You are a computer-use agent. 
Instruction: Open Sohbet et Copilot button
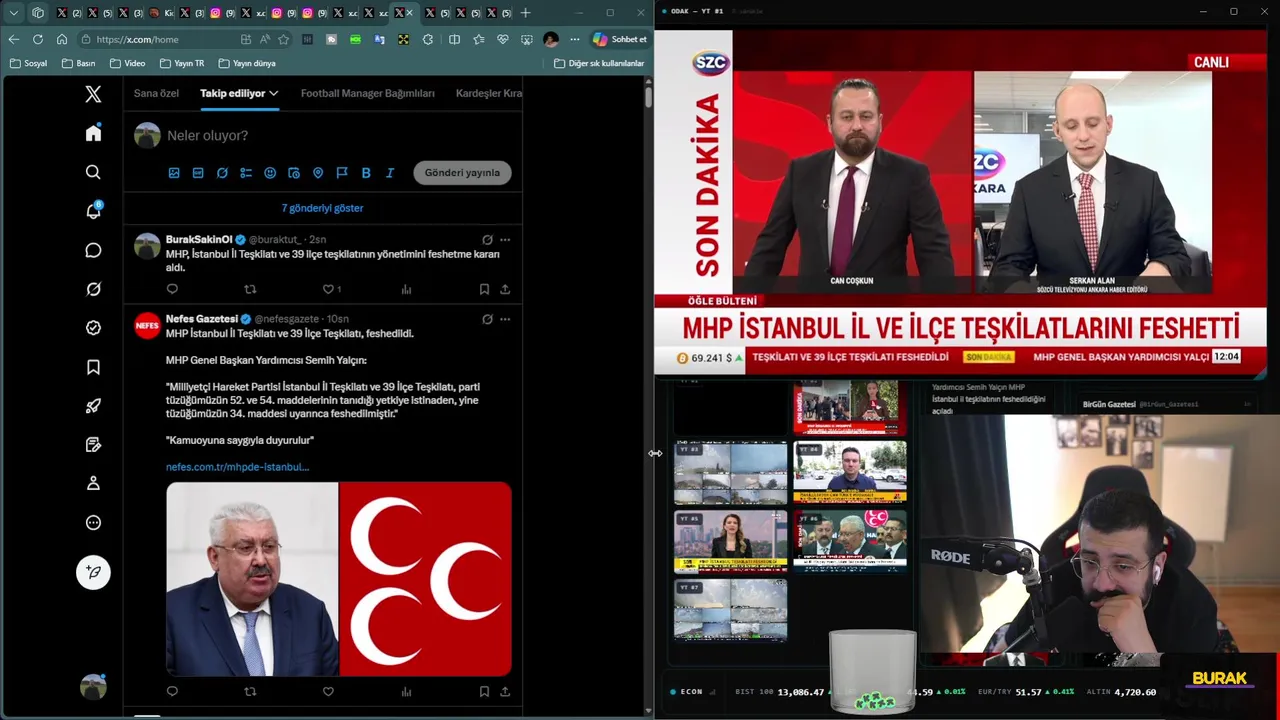point(620,39)
